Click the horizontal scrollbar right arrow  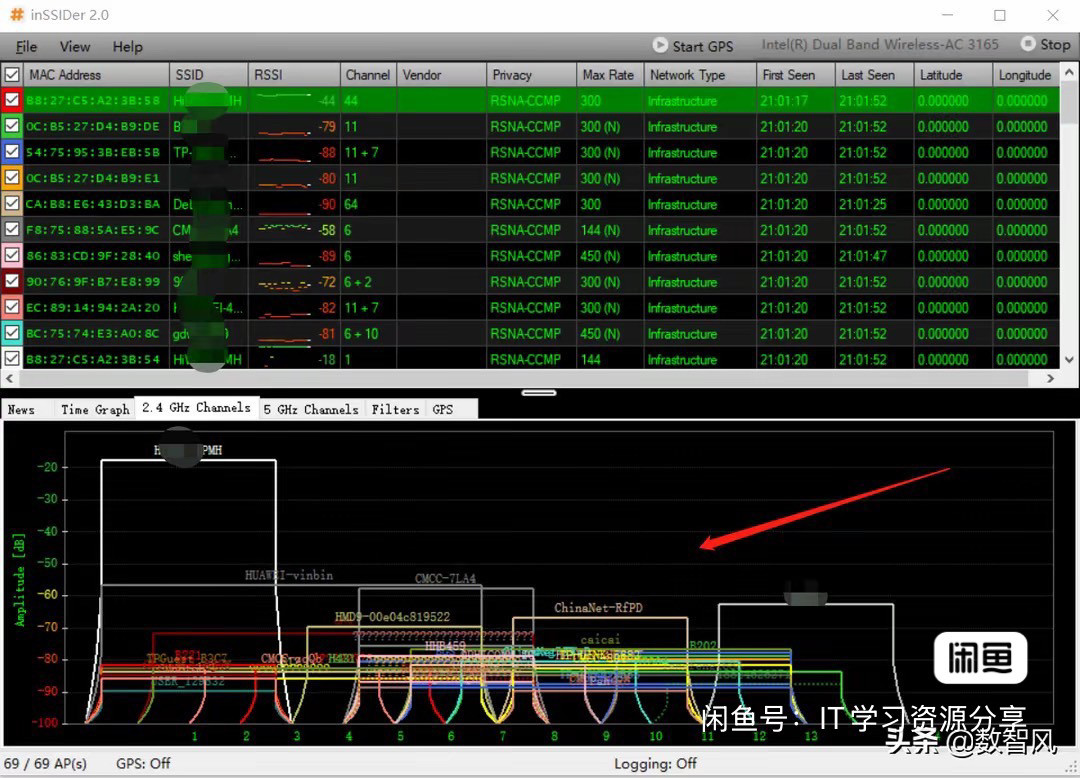[x=1050, y=379]
